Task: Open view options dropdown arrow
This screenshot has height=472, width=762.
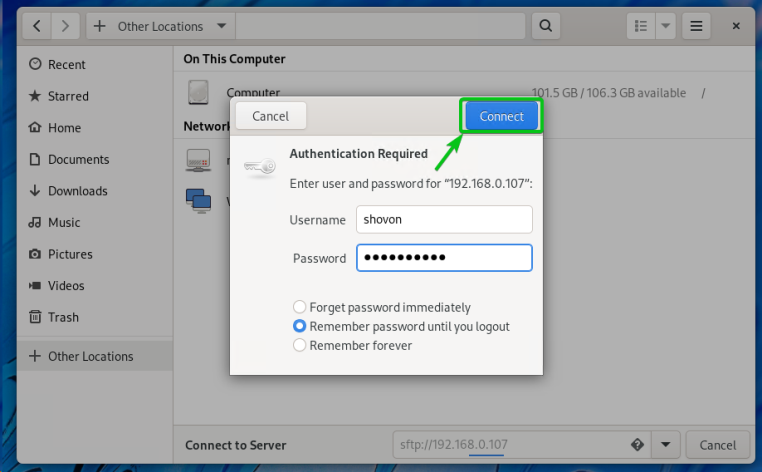Action: pyautogui.click(x=666, y=26)
